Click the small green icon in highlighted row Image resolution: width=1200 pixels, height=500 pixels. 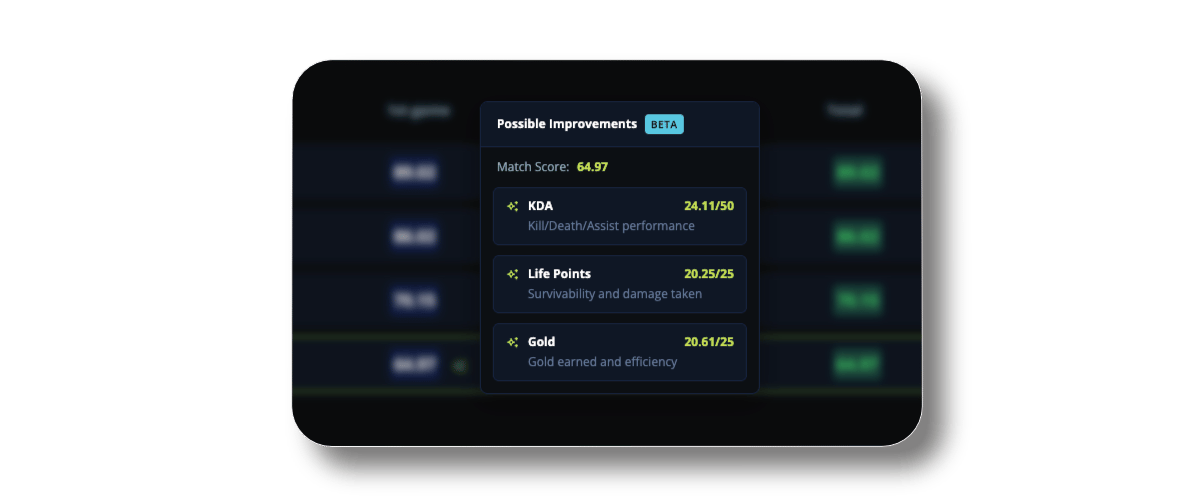pos(460,367)
